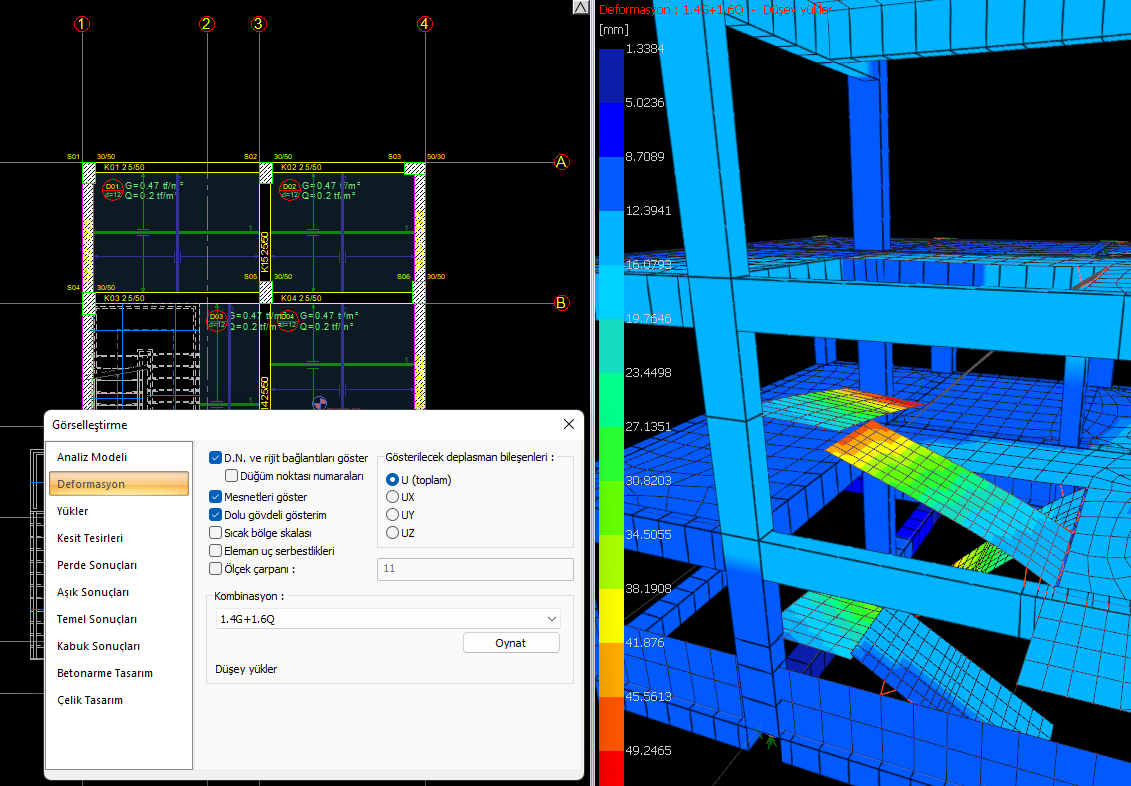
Task: Switch to Kesit Tesirleri section
Action: click(x=90, y=538)
